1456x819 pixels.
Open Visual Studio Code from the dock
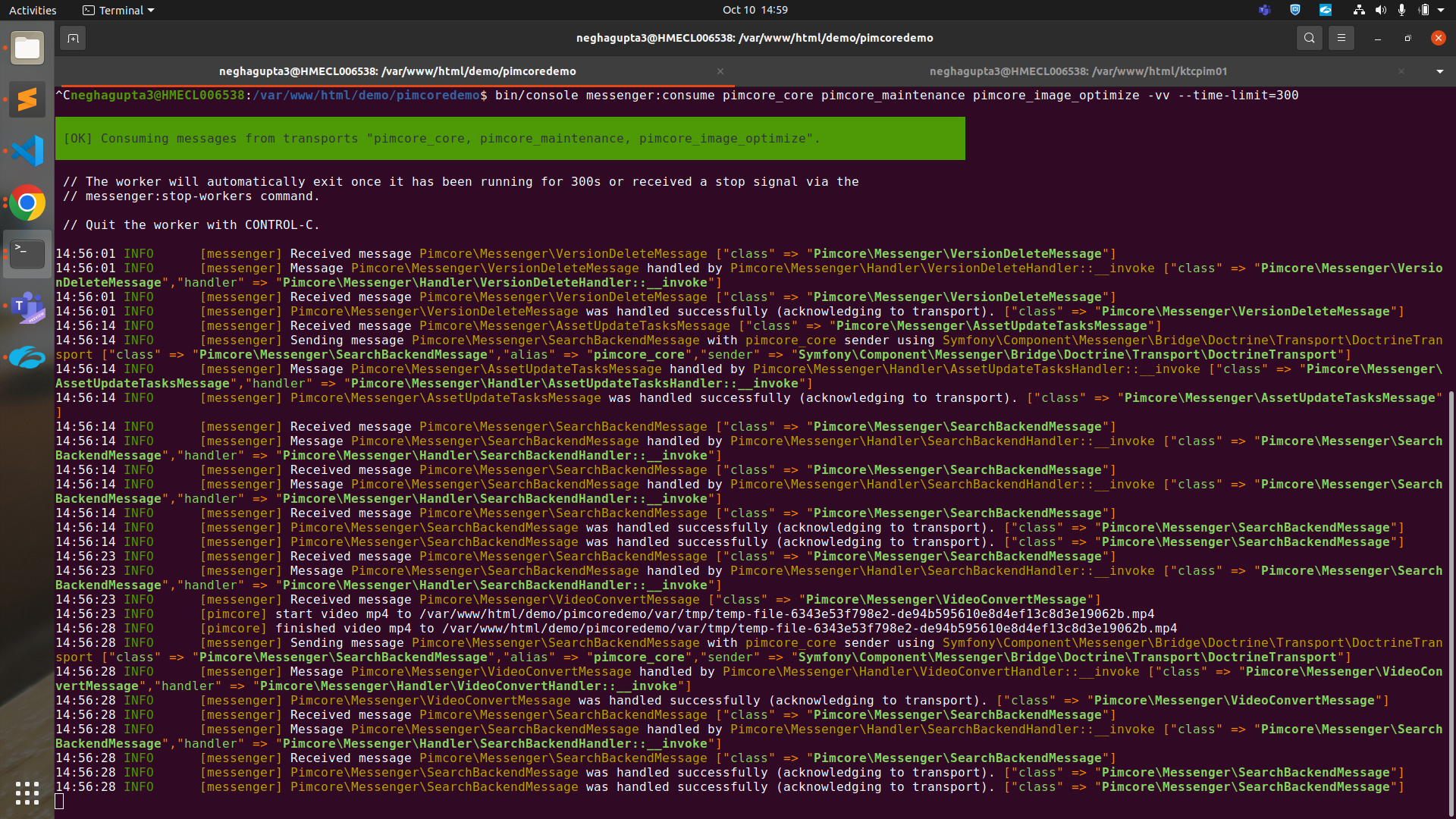click(x=27, y=151)
